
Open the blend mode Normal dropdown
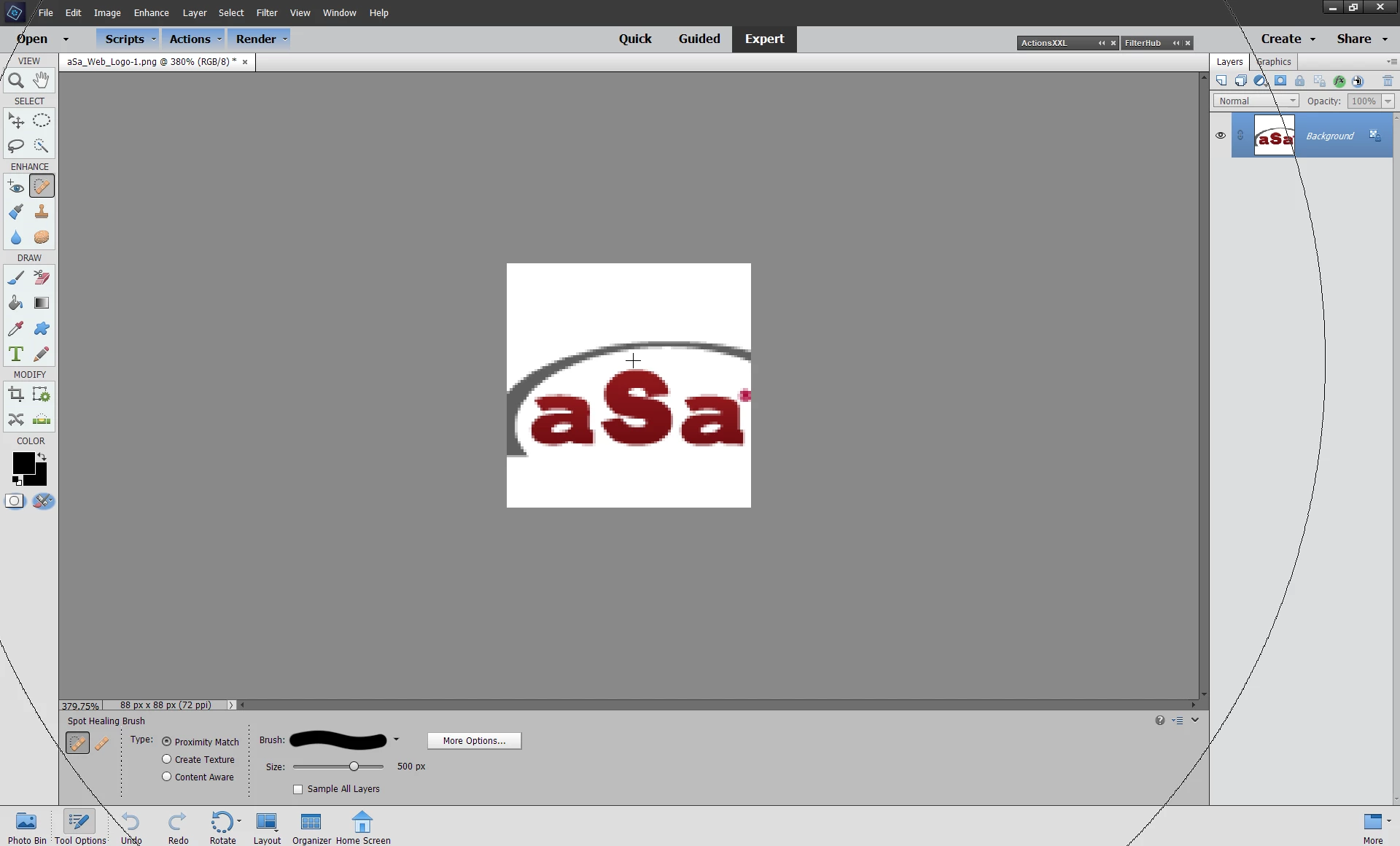click(1256, 101)
